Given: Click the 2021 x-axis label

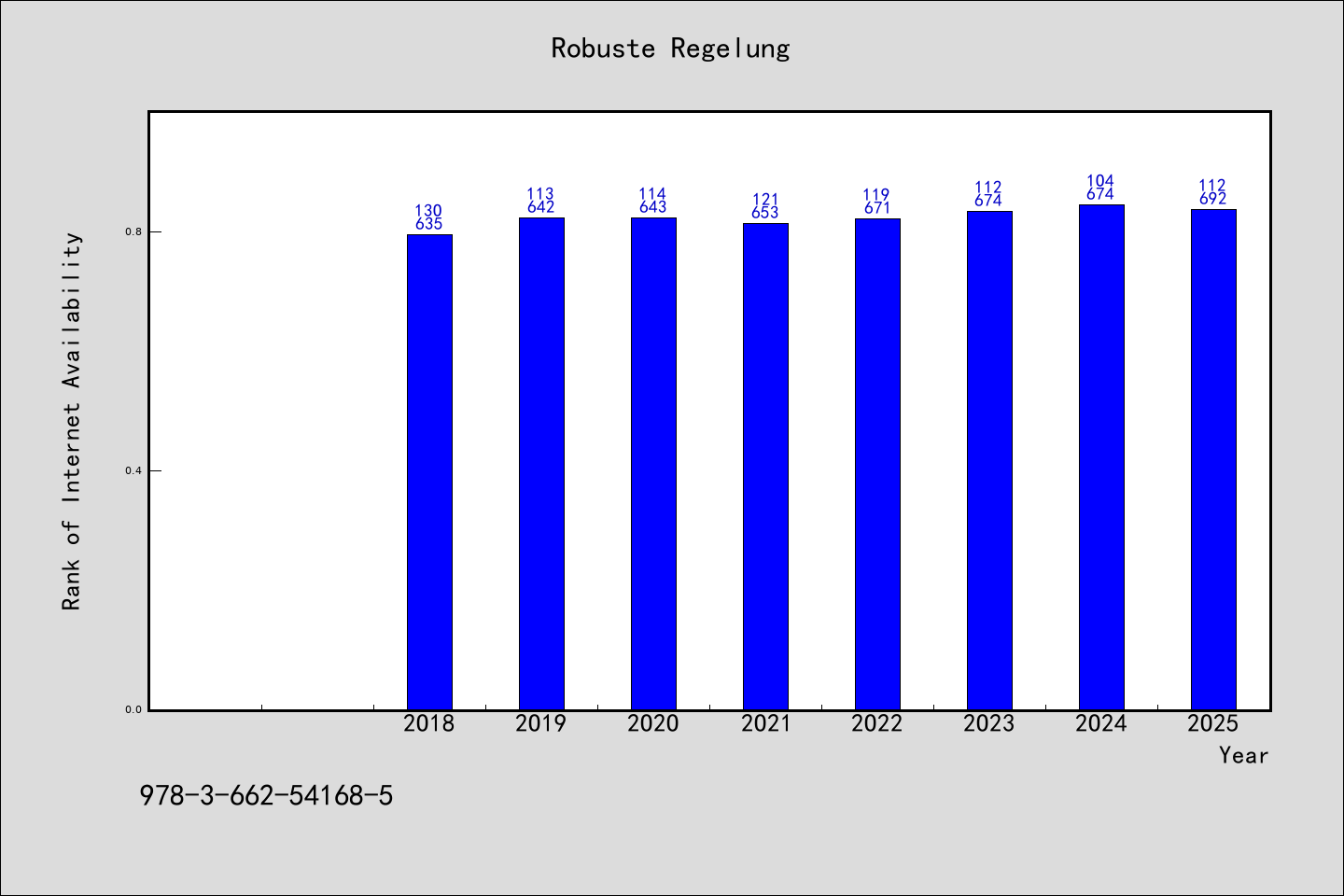Looking at the screenshot, I should pyautogui.click(x=765, y=723).
